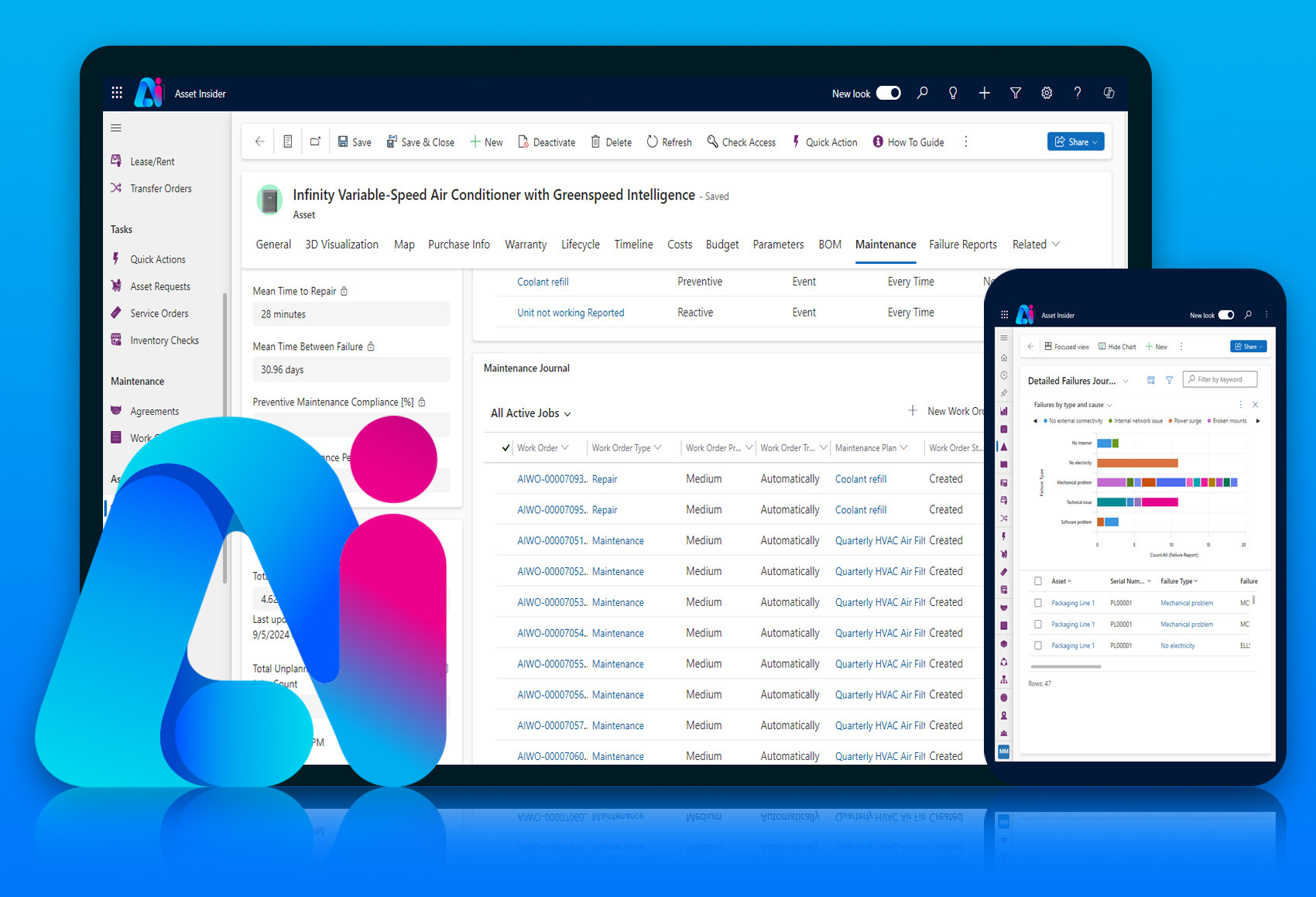The height and width of the screenshot is (897, 1316).
Task: Click the orange No electricity chart bar
Action: tap(1137, 463)
